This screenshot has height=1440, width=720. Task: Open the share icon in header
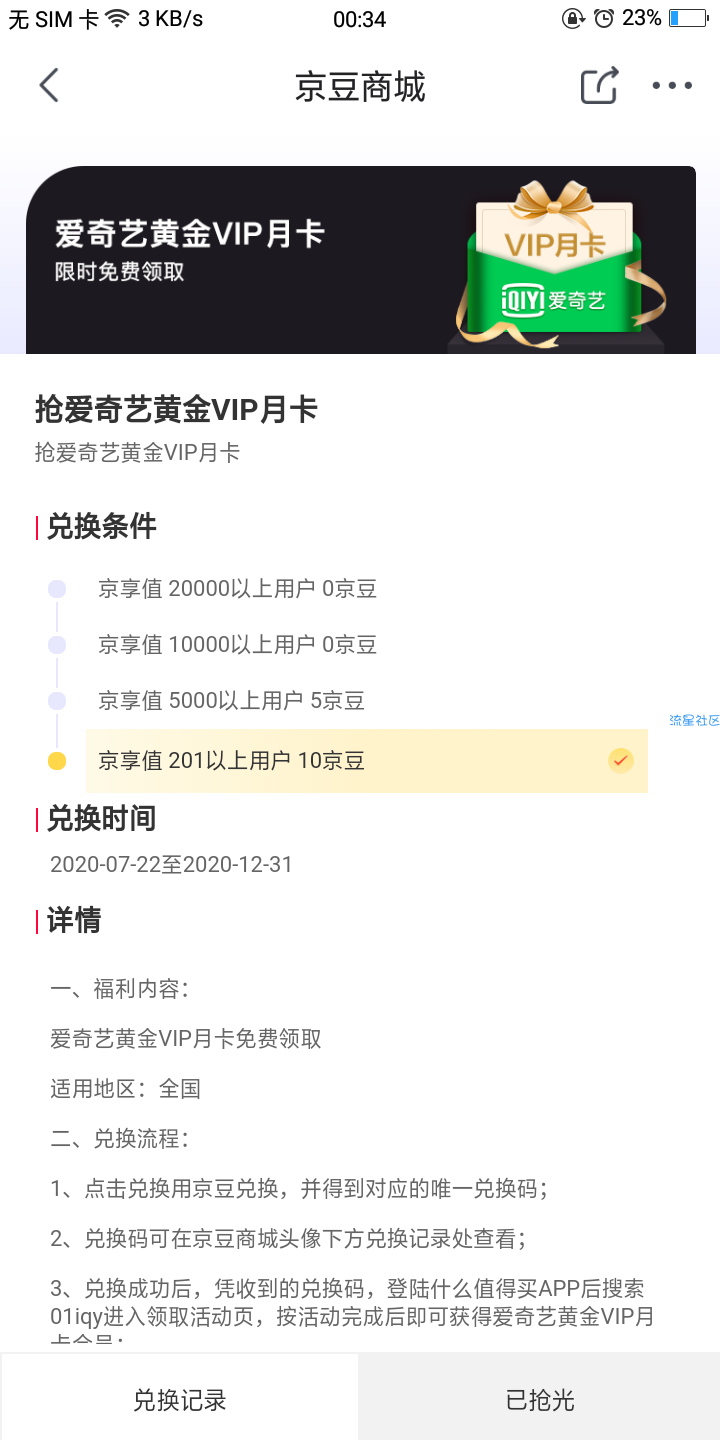click(600, 86)
